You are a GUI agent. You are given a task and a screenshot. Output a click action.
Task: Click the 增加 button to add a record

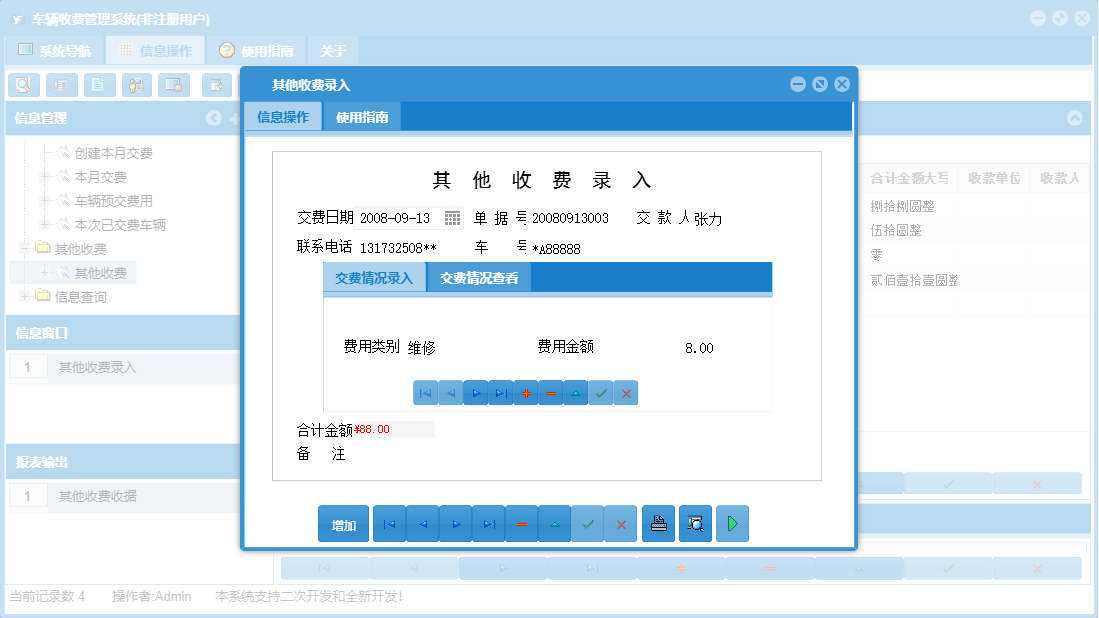(342, 523)
